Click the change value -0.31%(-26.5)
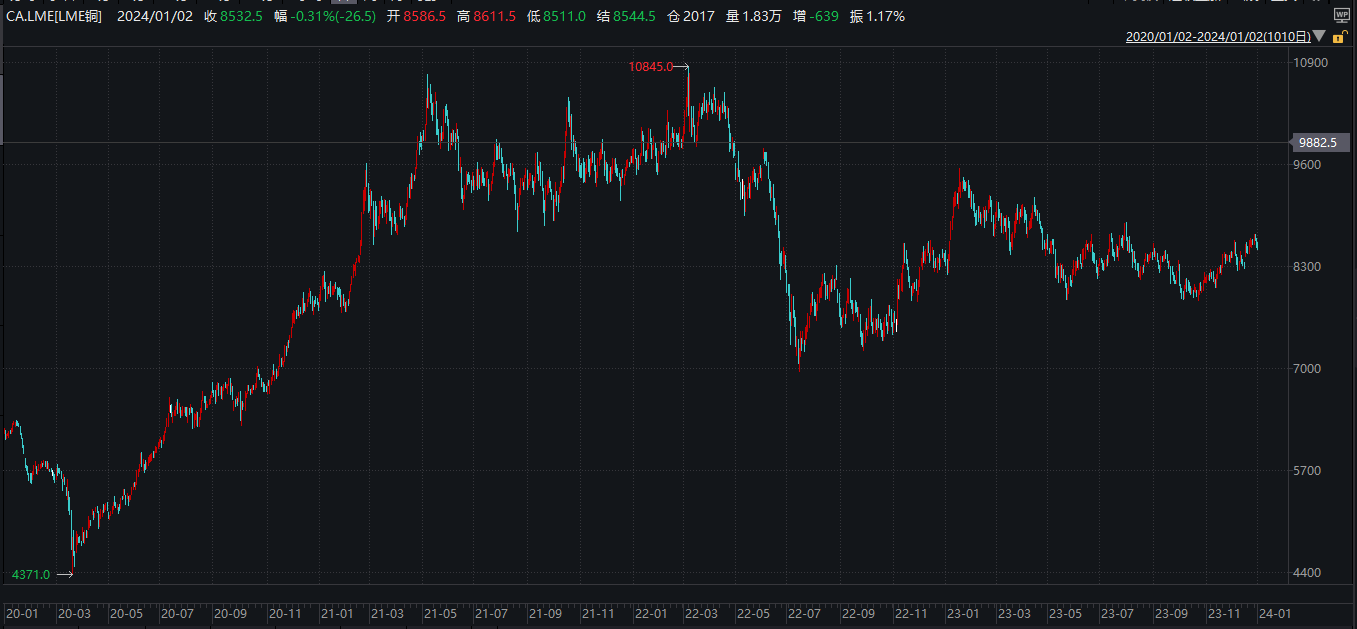Screen dimensions: 1357x629 pos(334,16)
